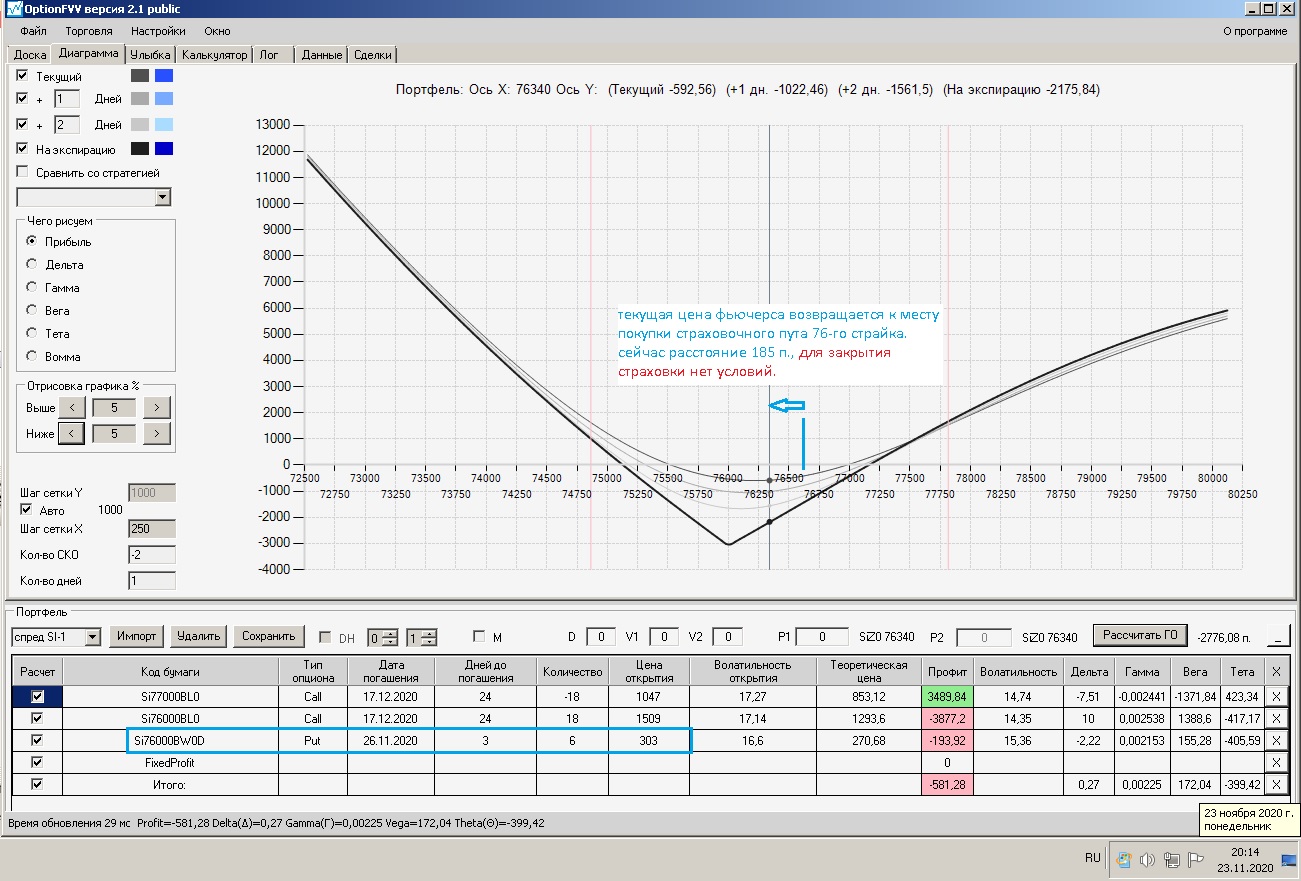Screen dimensions: 1301x881
Task: Open the Настройки menu
Action: click(159, 31)
